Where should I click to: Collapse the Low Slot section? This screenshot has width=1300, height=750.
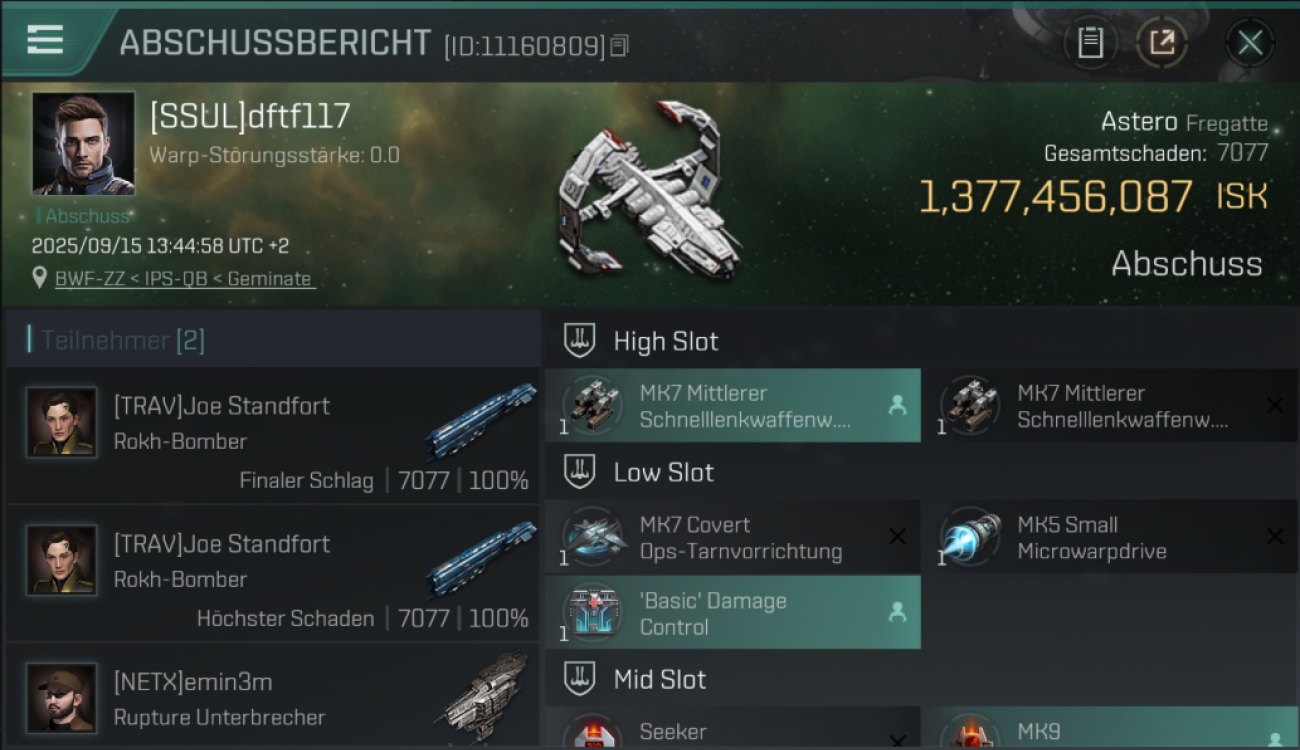(579, 472)
